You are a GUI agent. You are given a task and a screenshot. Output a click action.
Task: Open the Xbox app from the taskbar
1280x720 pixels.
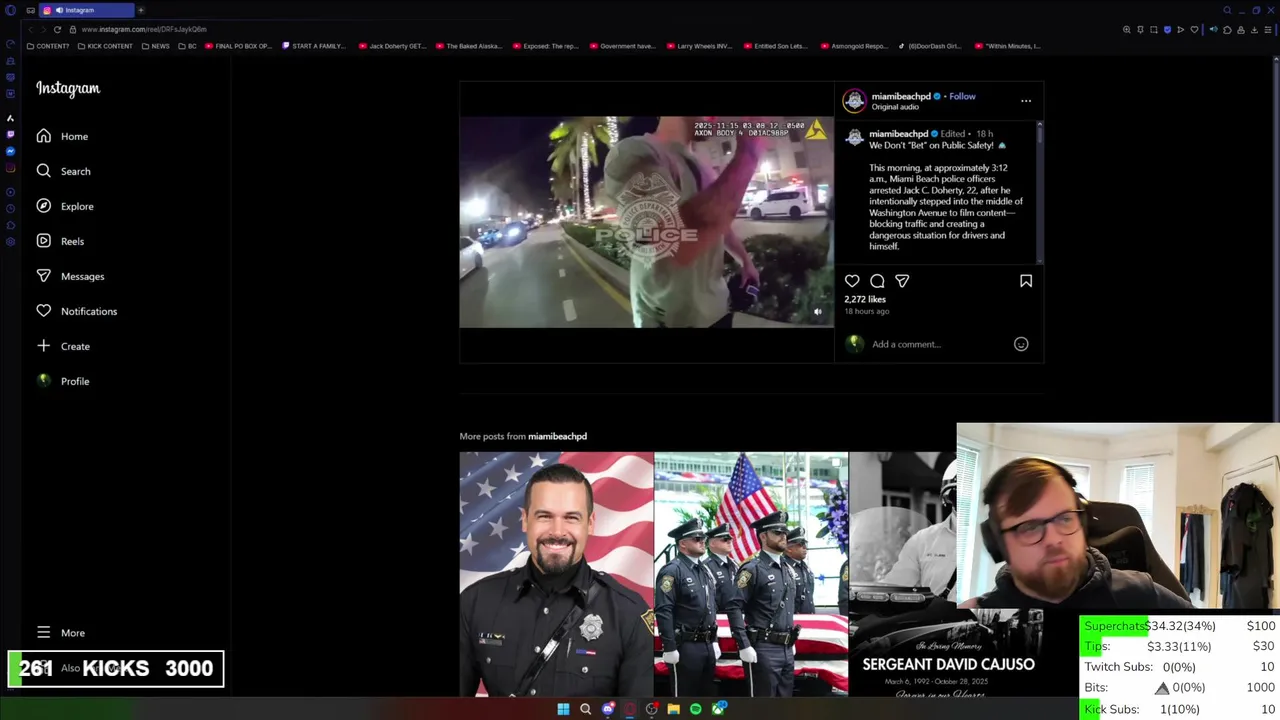717,709
